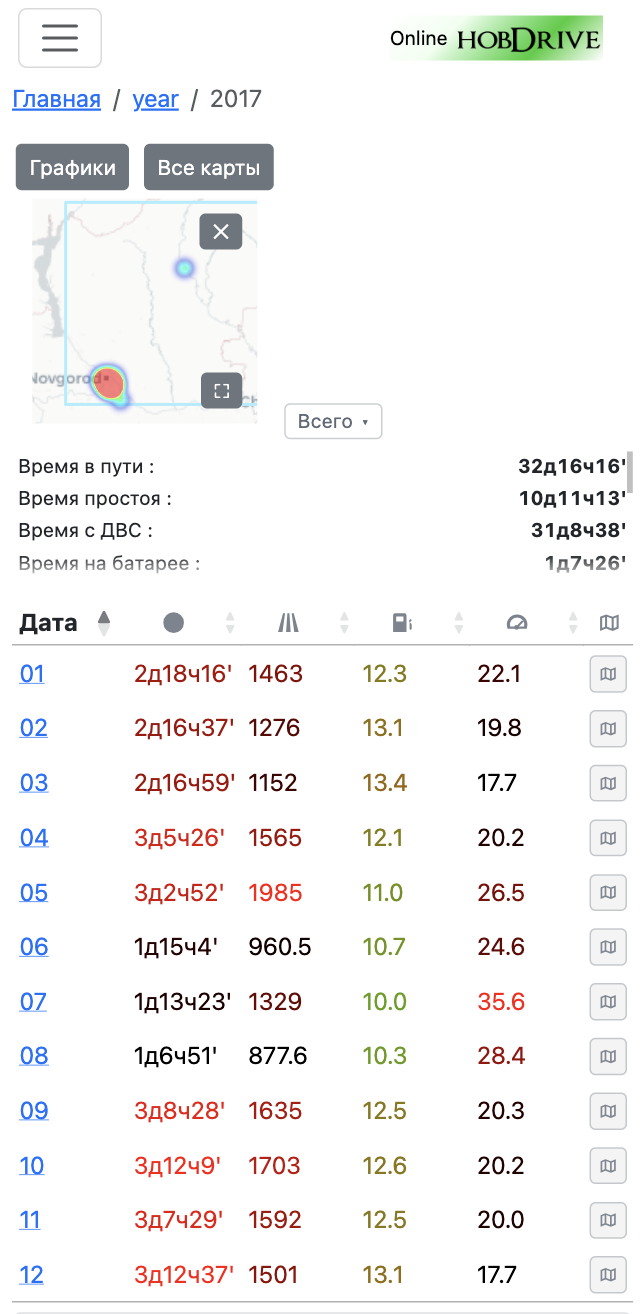Sort table by distance road column
This screenshot has width=642, height=1314.
pos(288,623)
